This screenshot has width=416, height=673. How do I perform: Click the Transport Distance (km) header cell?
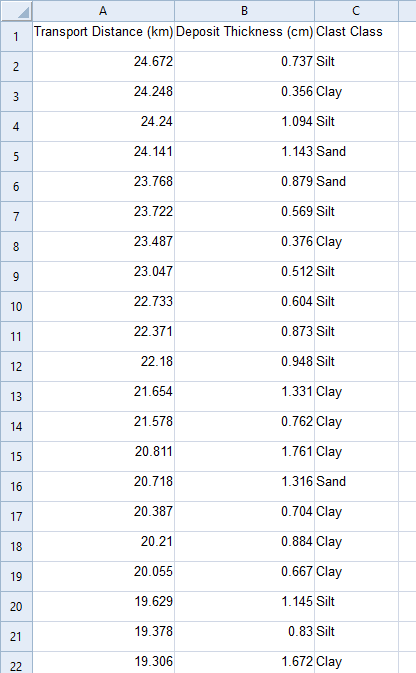pos(103,36)
